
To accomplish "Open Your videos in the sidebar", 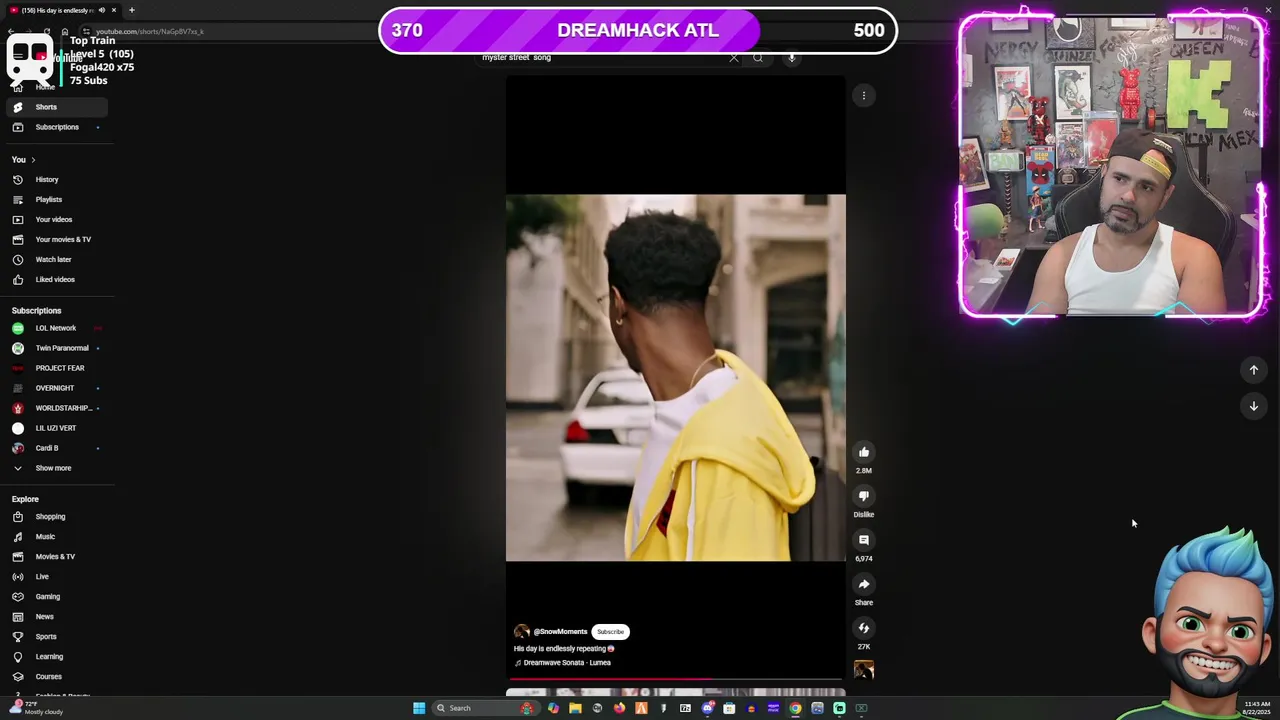I will point(58,220).
